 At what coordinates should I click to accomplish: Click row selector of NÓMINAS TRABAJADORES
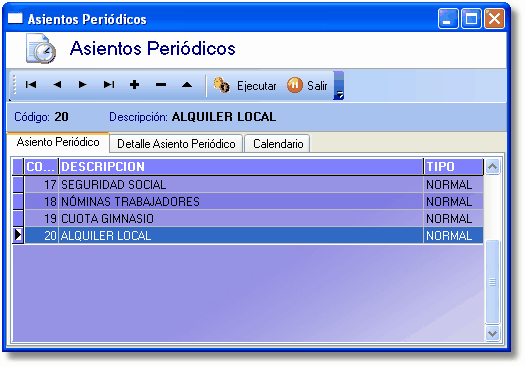18,202
